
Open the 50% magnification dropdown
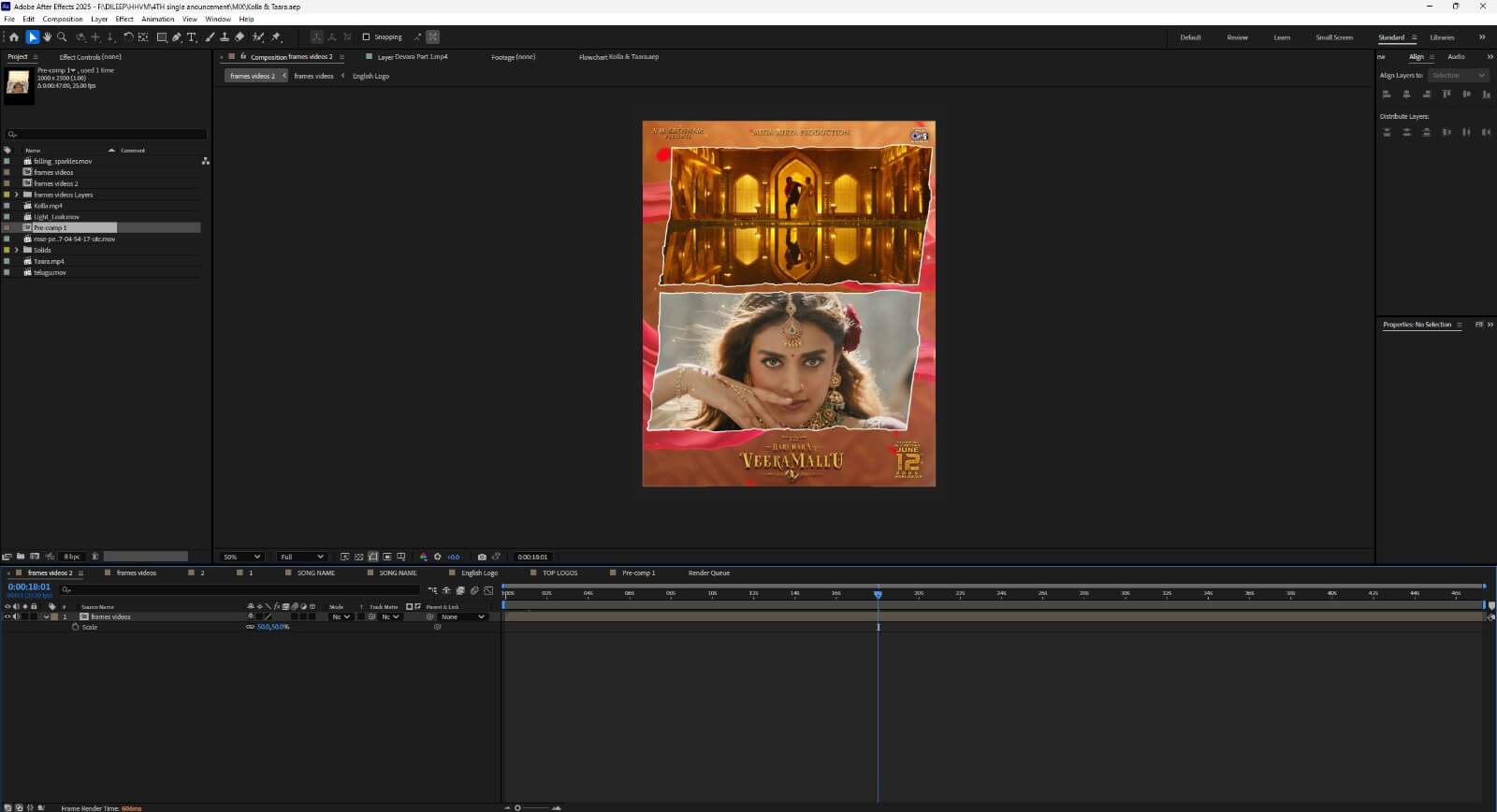tap(241, 557)
